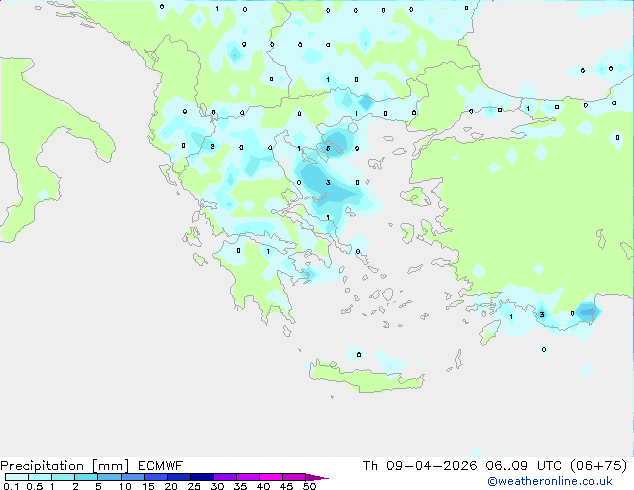Pick the 1–2 mm legend color swatch
The width and height of the screenshot is (634, 490).
coord(63,477)
